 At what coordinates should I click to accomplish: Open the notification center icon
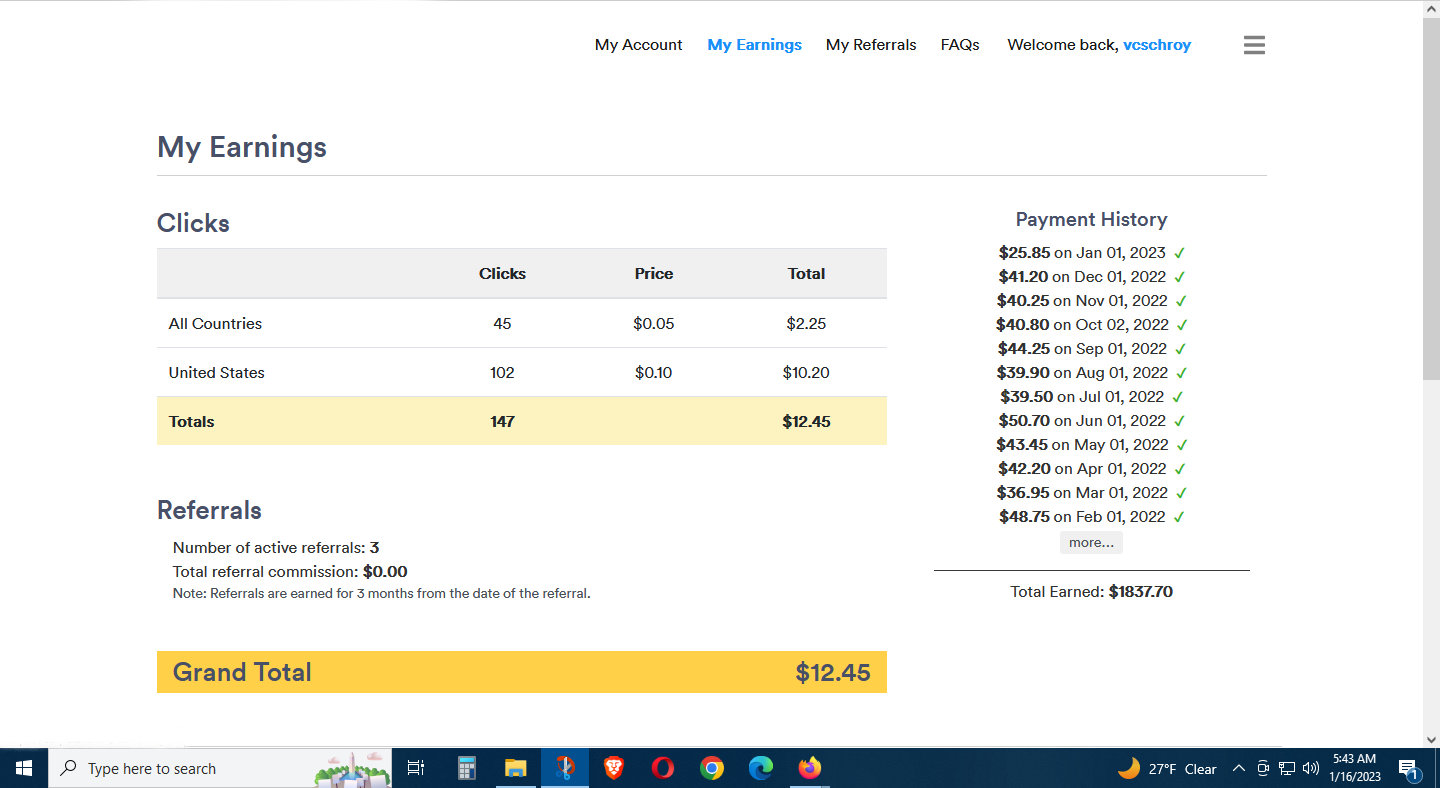click(1409, 768)
